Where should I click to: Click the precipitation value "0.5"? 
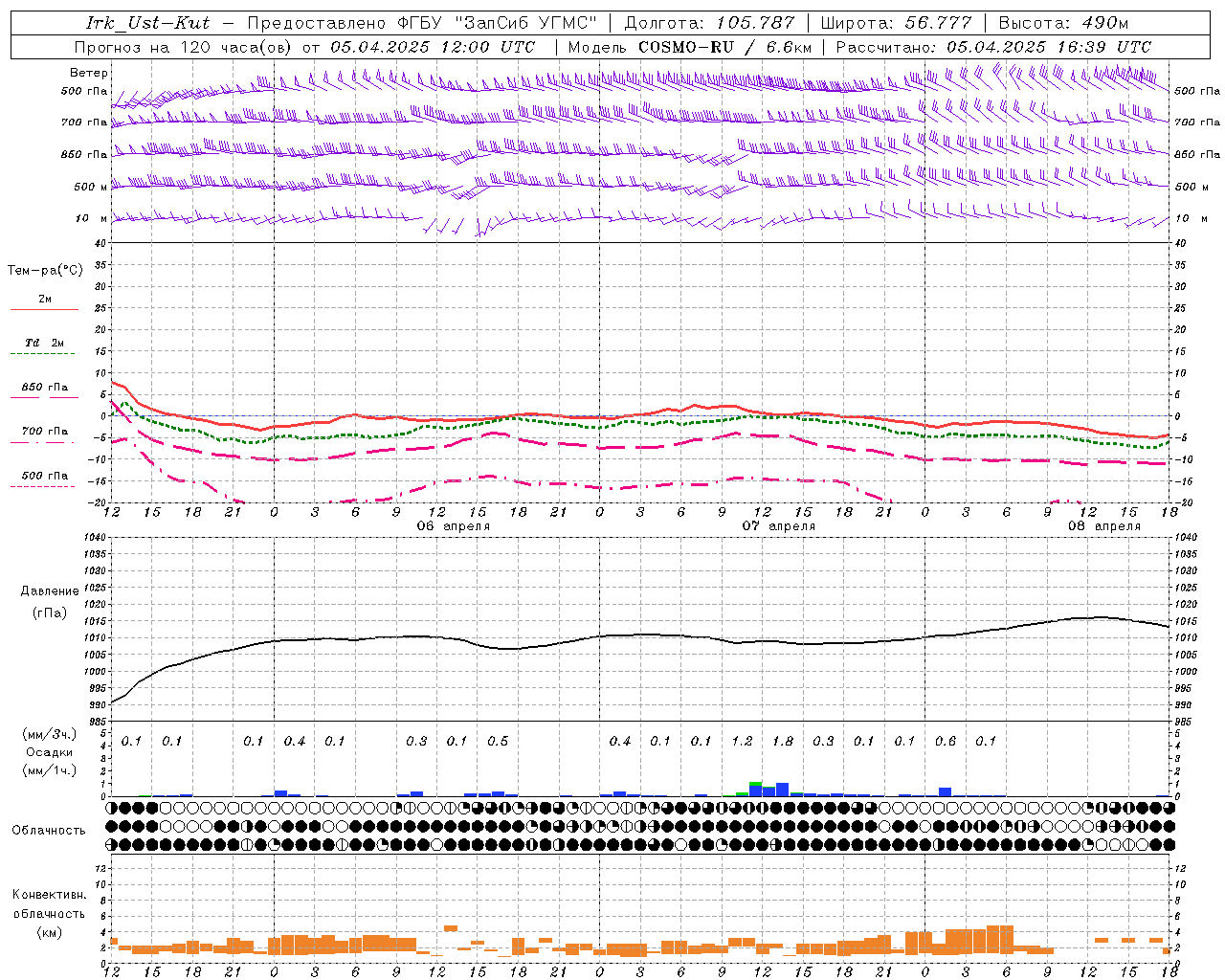click(x=498, y=742)
